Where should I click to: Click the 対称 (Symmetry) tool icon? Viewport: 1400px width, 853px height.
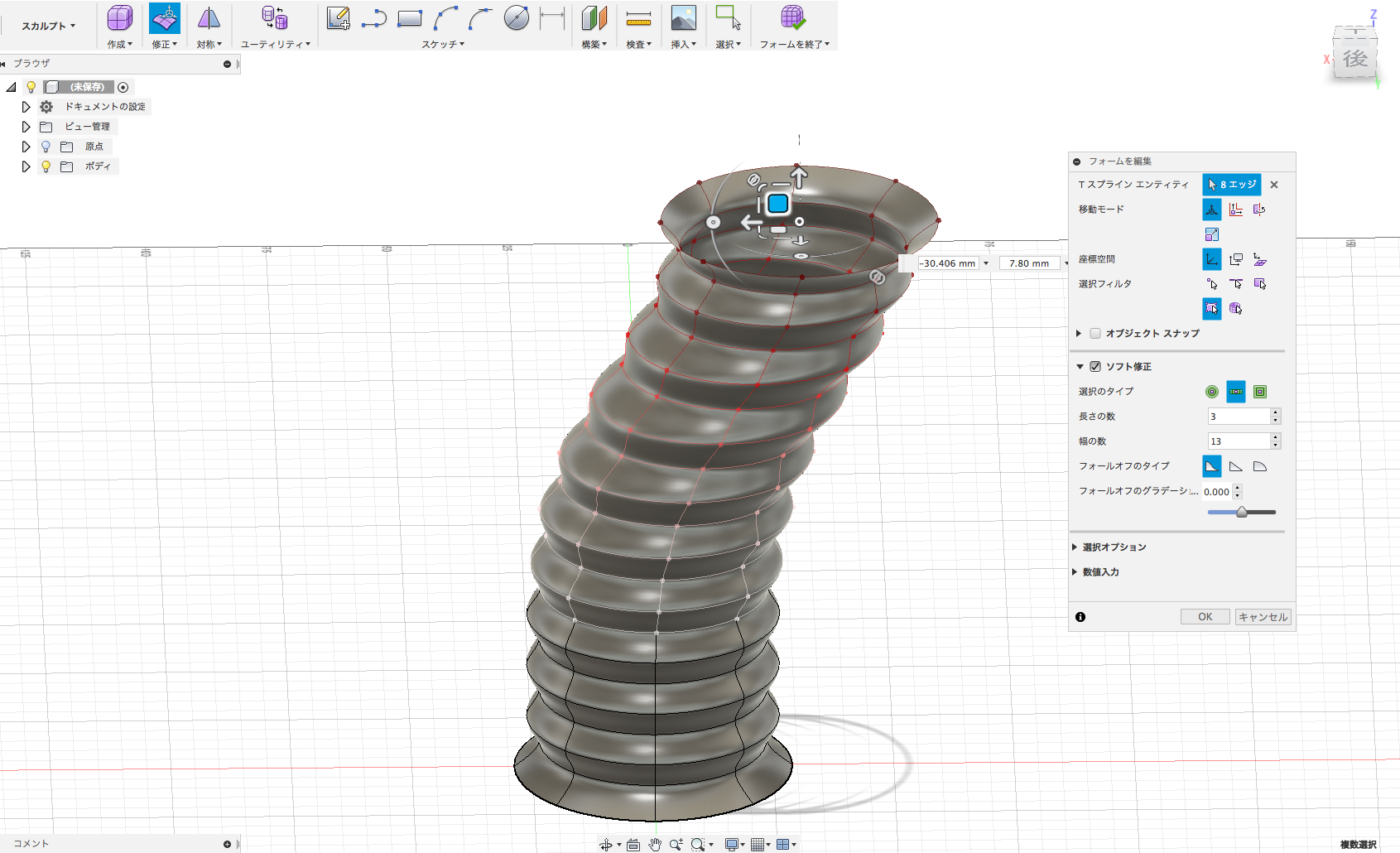(209, 18)
